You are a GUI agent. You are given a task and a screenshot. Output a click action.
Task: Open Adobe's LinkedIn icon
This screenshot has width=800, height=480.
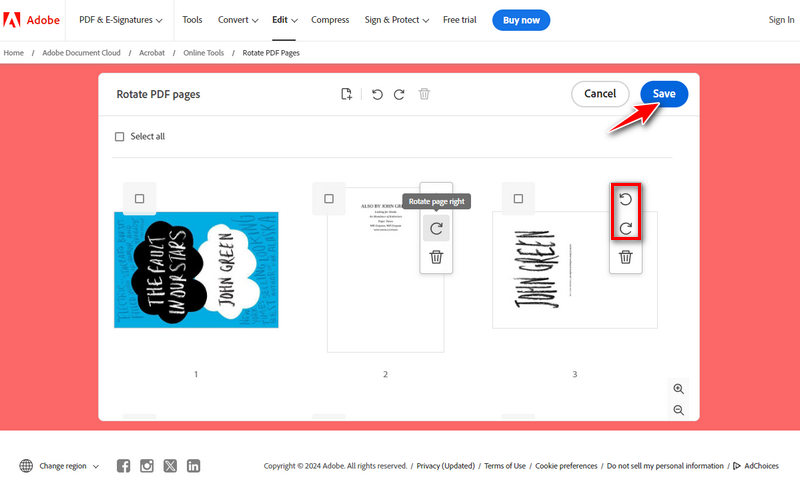click(193, 466)
